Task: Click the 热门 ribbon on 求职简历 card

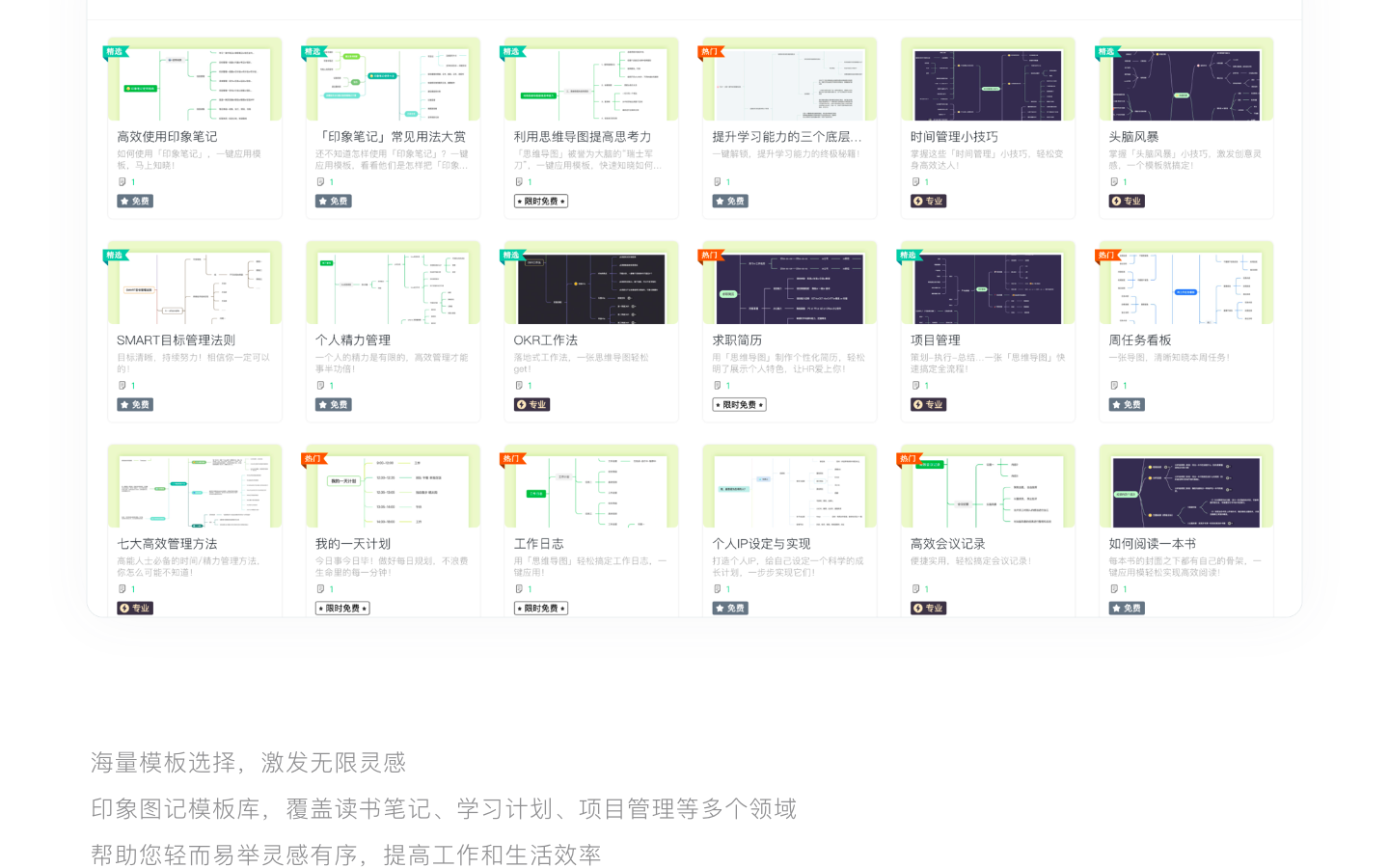Action: [x=710, y=256]
